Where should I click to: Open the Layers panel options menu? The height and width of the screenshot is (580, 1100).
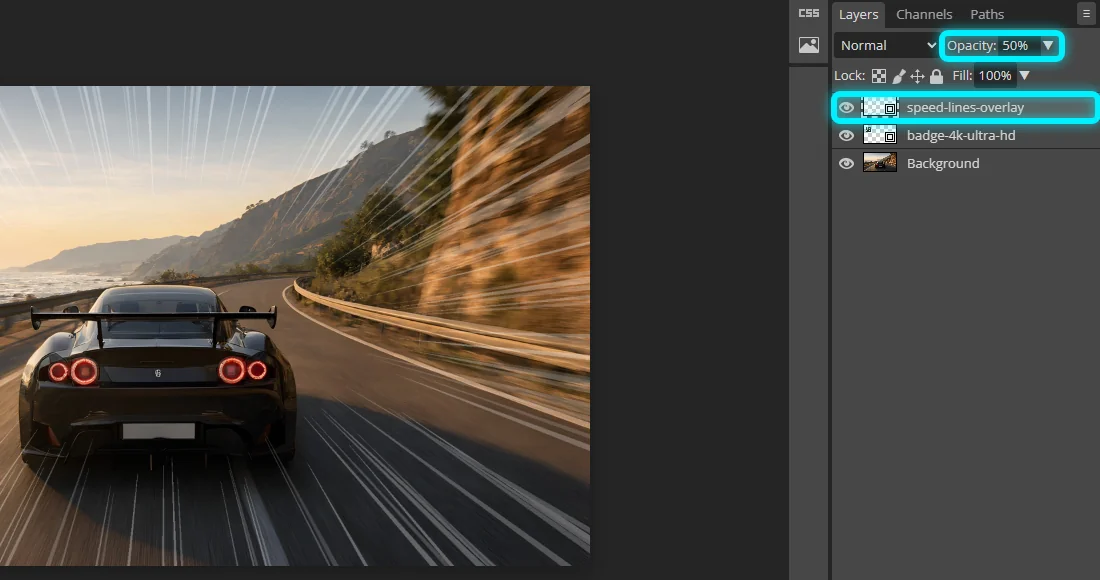[1086, 13]
